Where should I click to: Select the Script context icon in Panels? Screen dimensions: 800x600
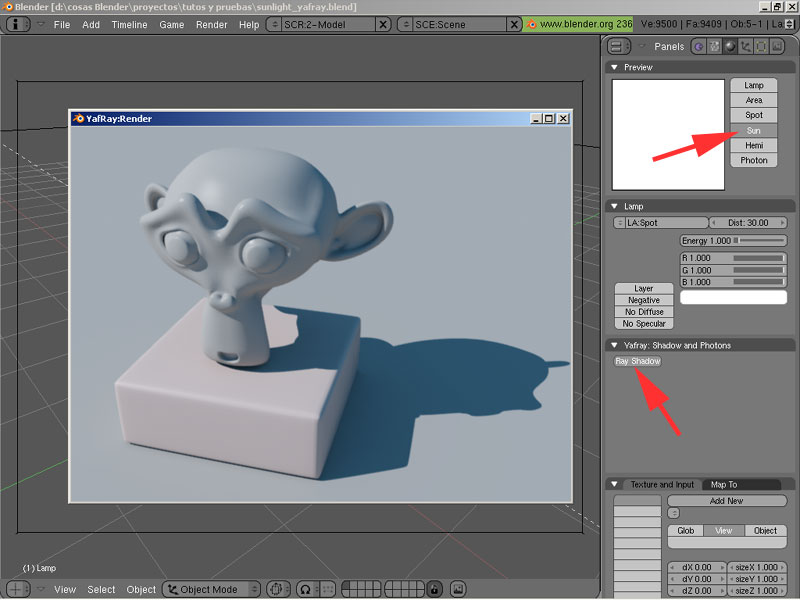click(x=714, y=46)
